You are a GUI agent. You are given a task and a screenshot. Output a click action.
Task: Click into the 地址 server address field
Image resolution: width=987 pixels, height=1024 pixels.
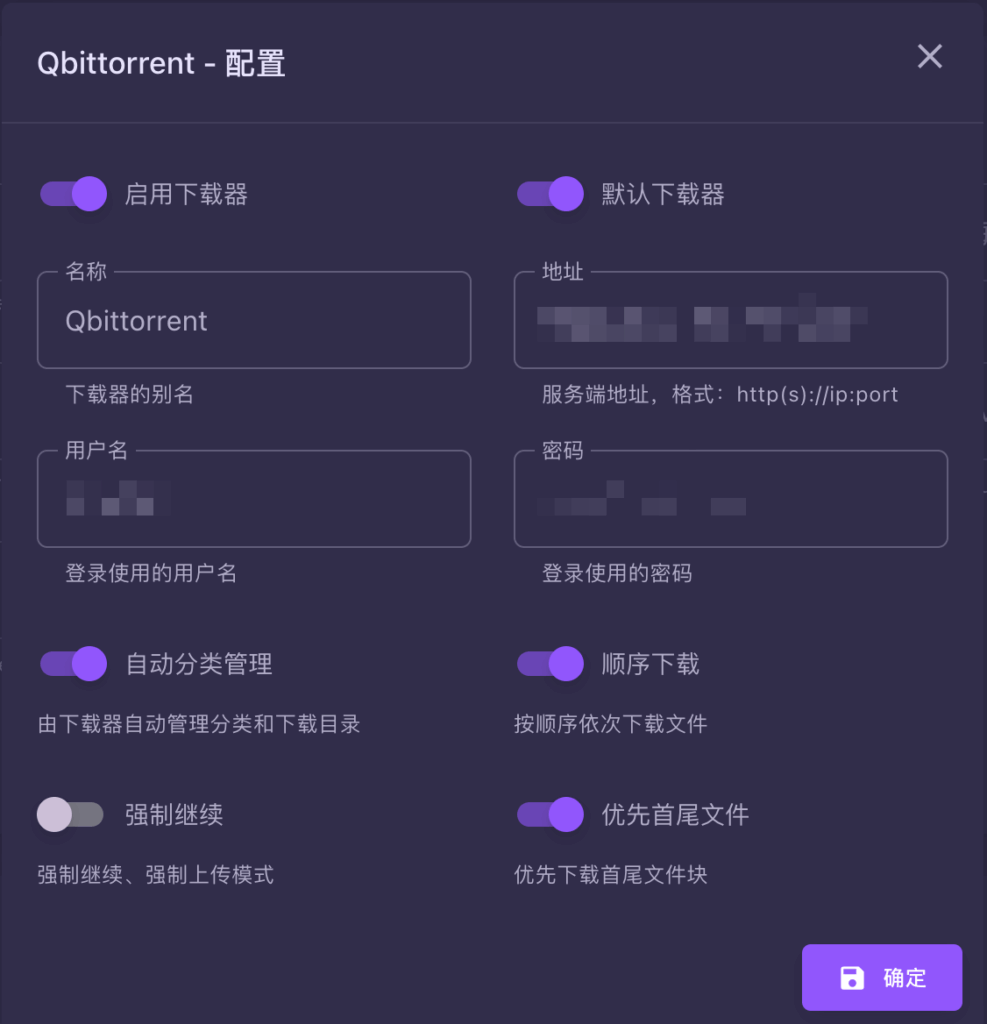(730, 321)
